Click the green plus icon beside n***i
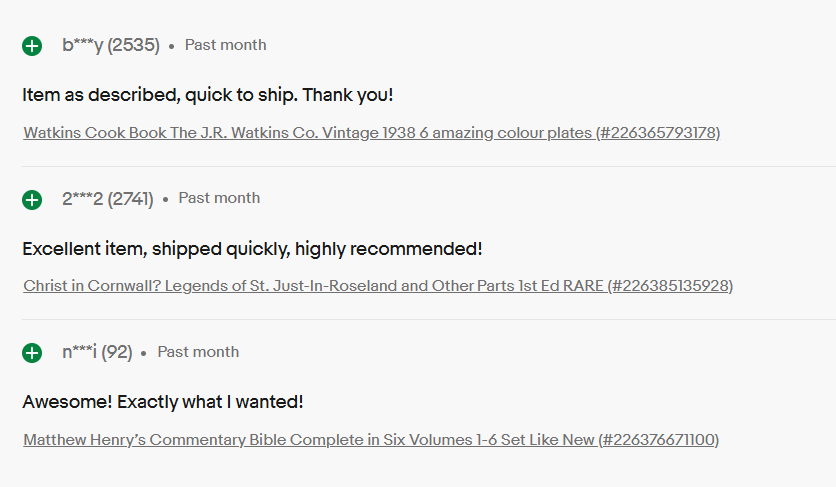Screen dimensions: 836x487 (32, 353)
